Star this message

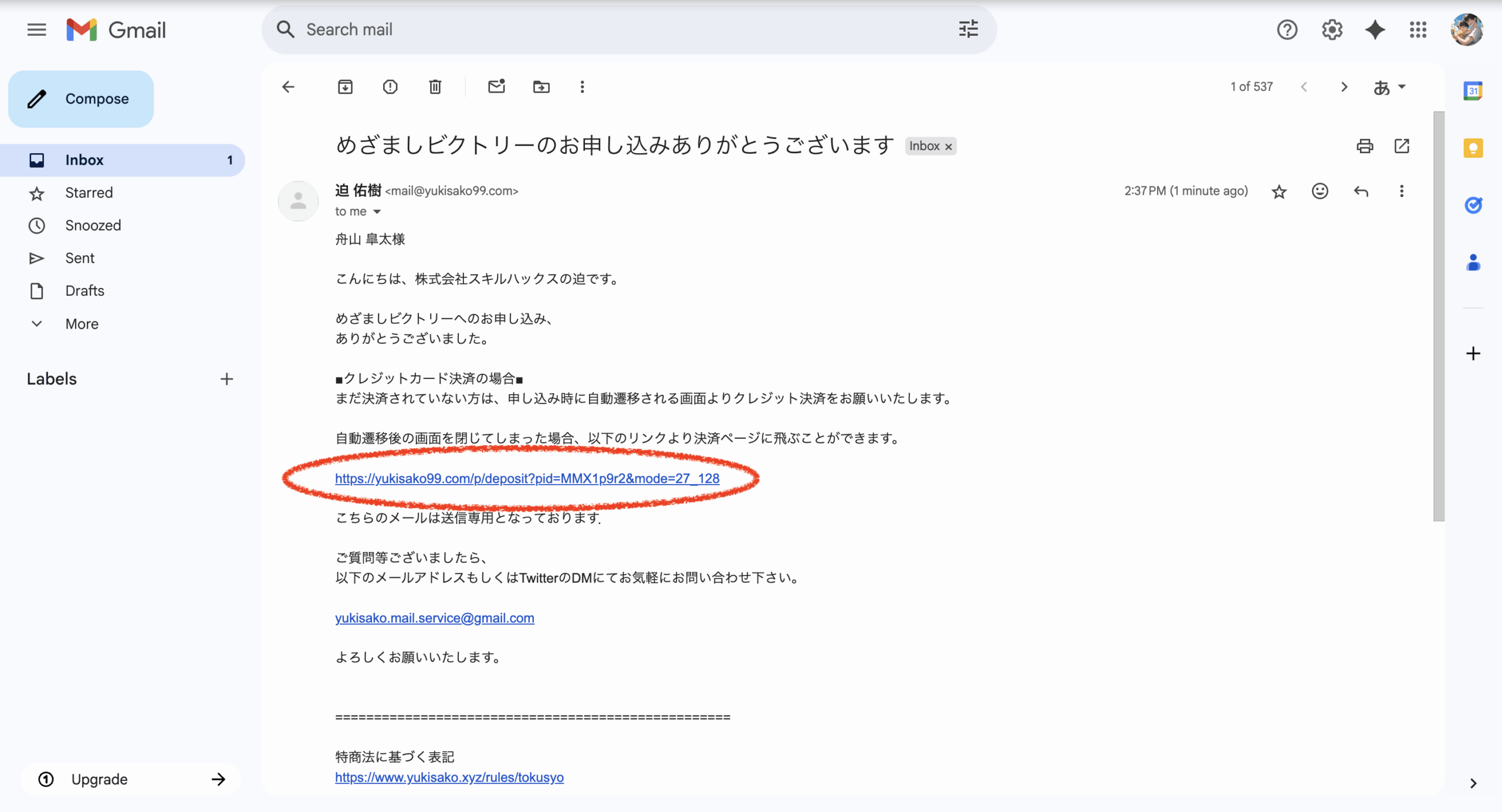click(x=1279, y=191)
